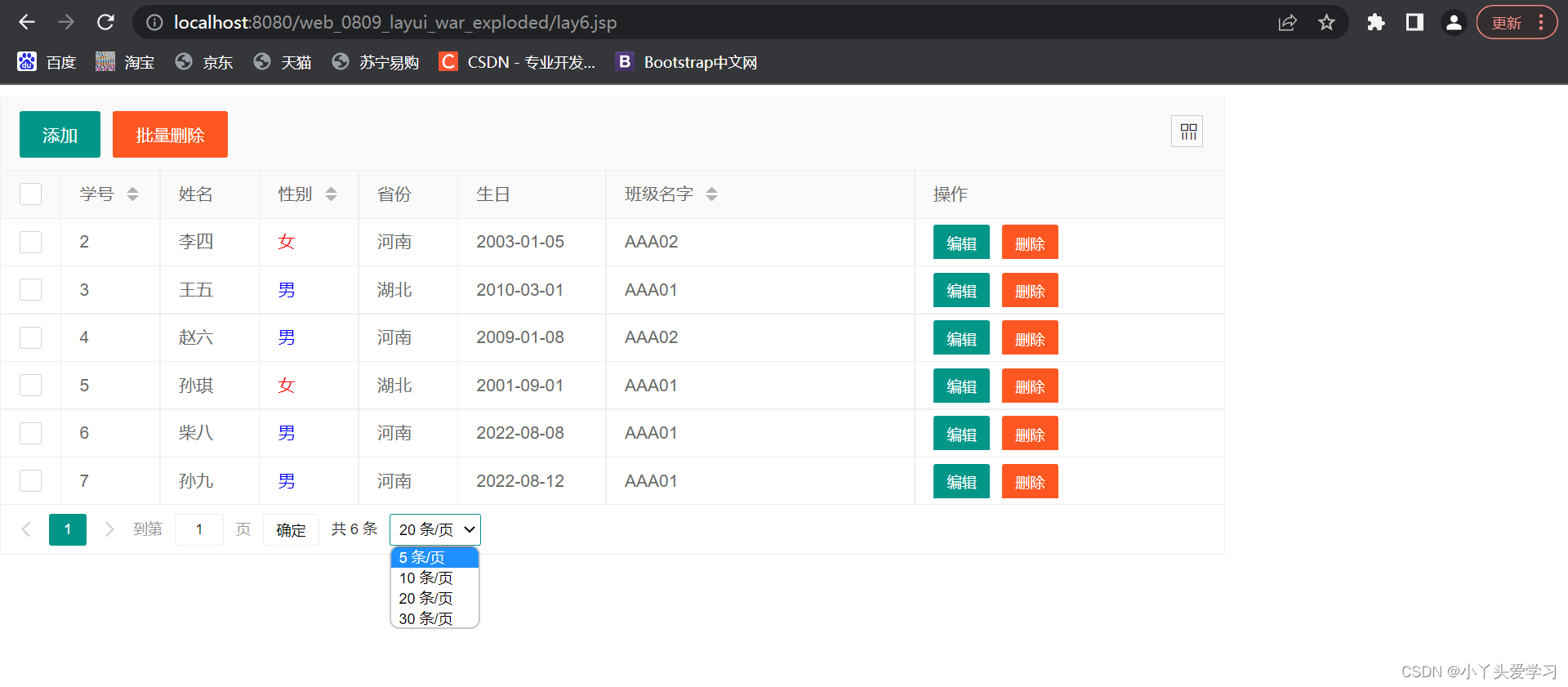Screen dimensions: 1568x687
Task: Open the browser extensions puzzle icon
Action: tap(1375, 23)
